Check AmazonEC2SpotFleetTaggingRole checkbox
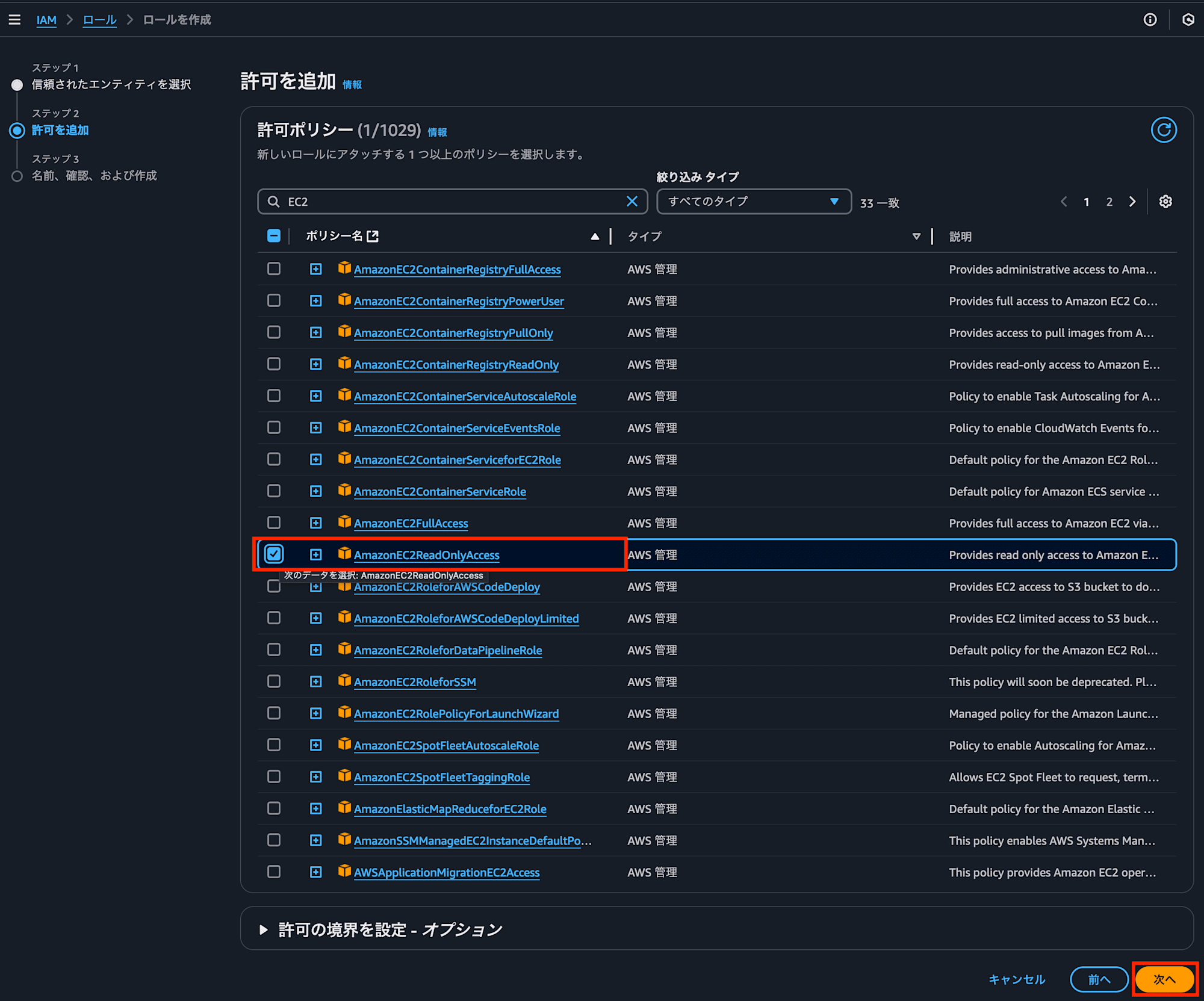 [x=274, y=776]
